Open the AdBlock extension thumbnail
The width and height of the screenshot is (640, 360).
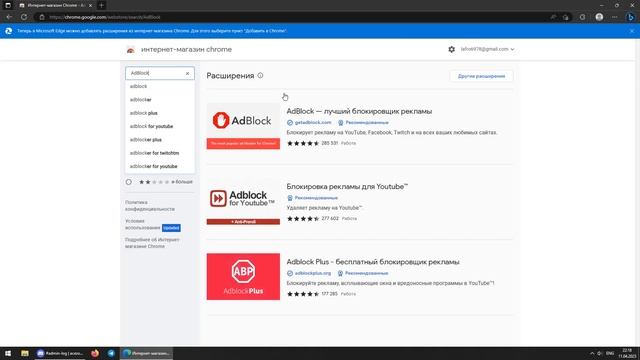click(x=243, y=126)
